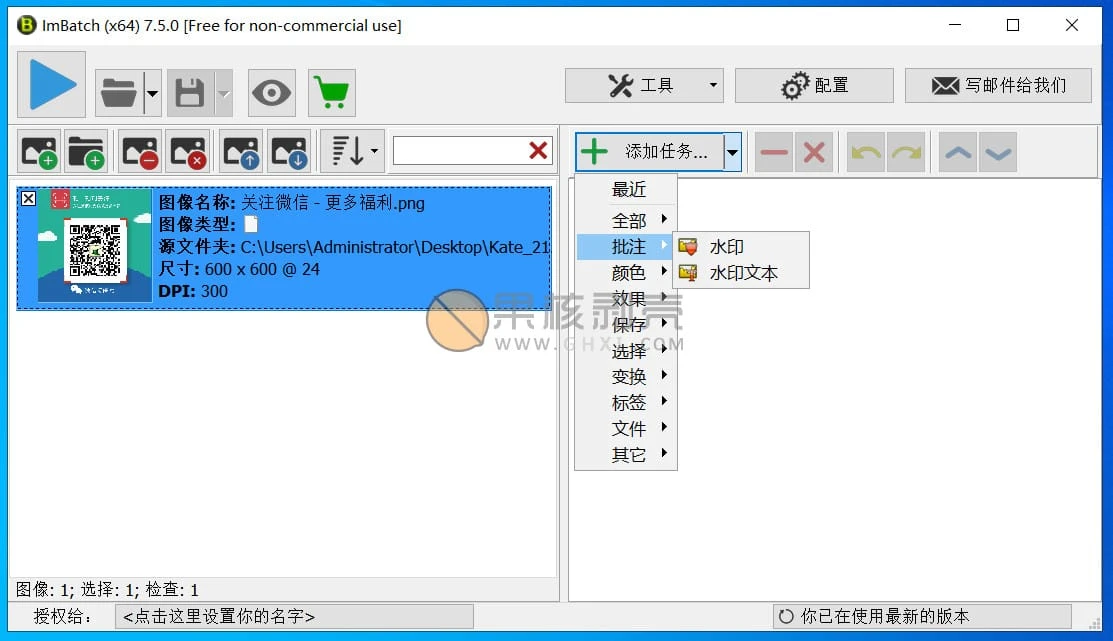Screen dimensions: 1113x641
Task: Expand the 颜色 color submenu
Action: [x=626, y=273]
